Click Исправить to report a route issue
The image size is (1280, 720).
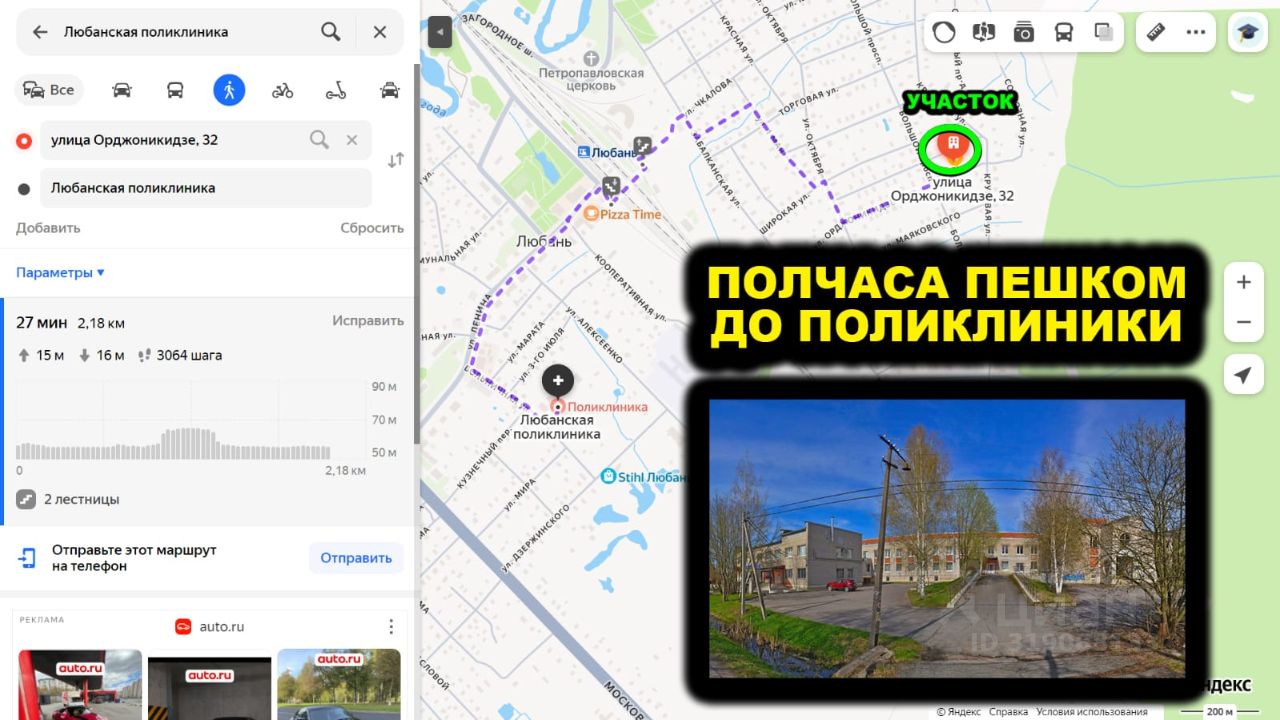click(x=368, y=321)
